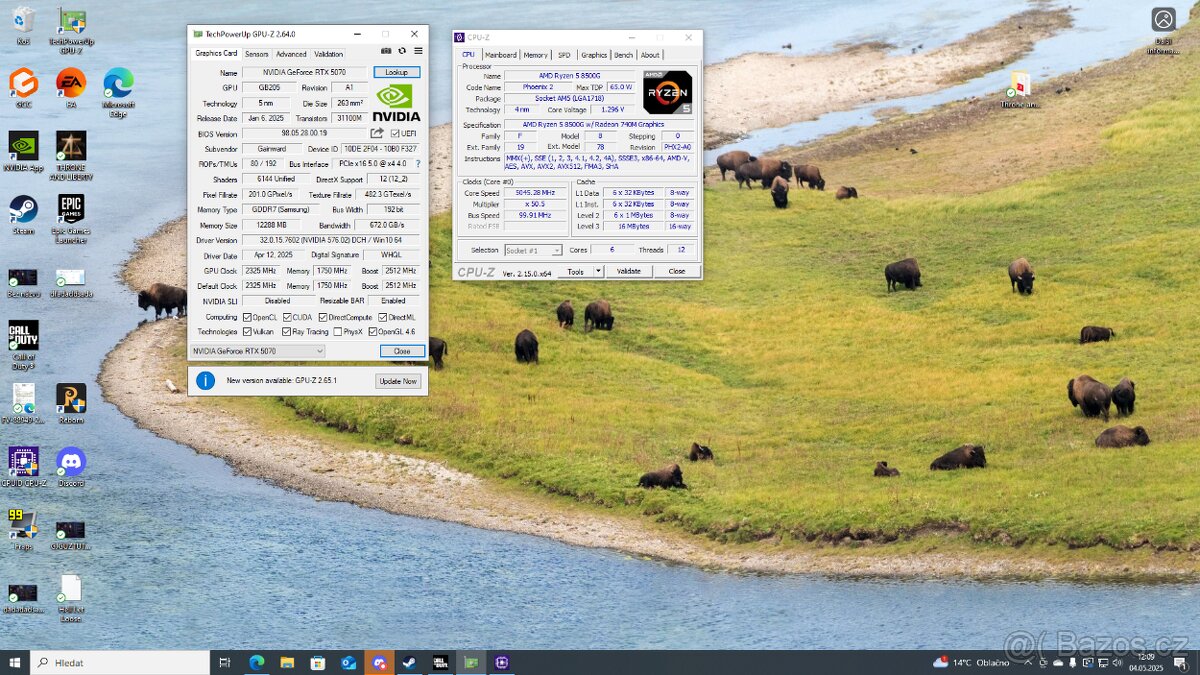Open the GPU-Z hamburger menu
This screenshot has width=1200, height=675.
[418, 51]
